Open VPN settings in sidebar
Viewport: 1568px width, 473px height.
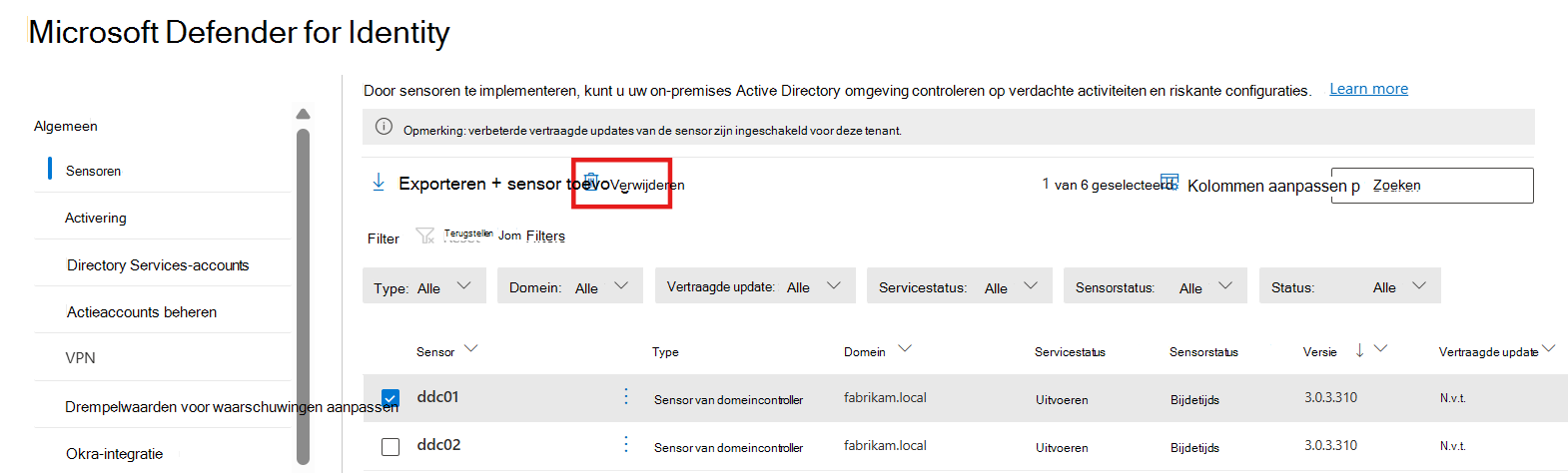pos(80,357)
